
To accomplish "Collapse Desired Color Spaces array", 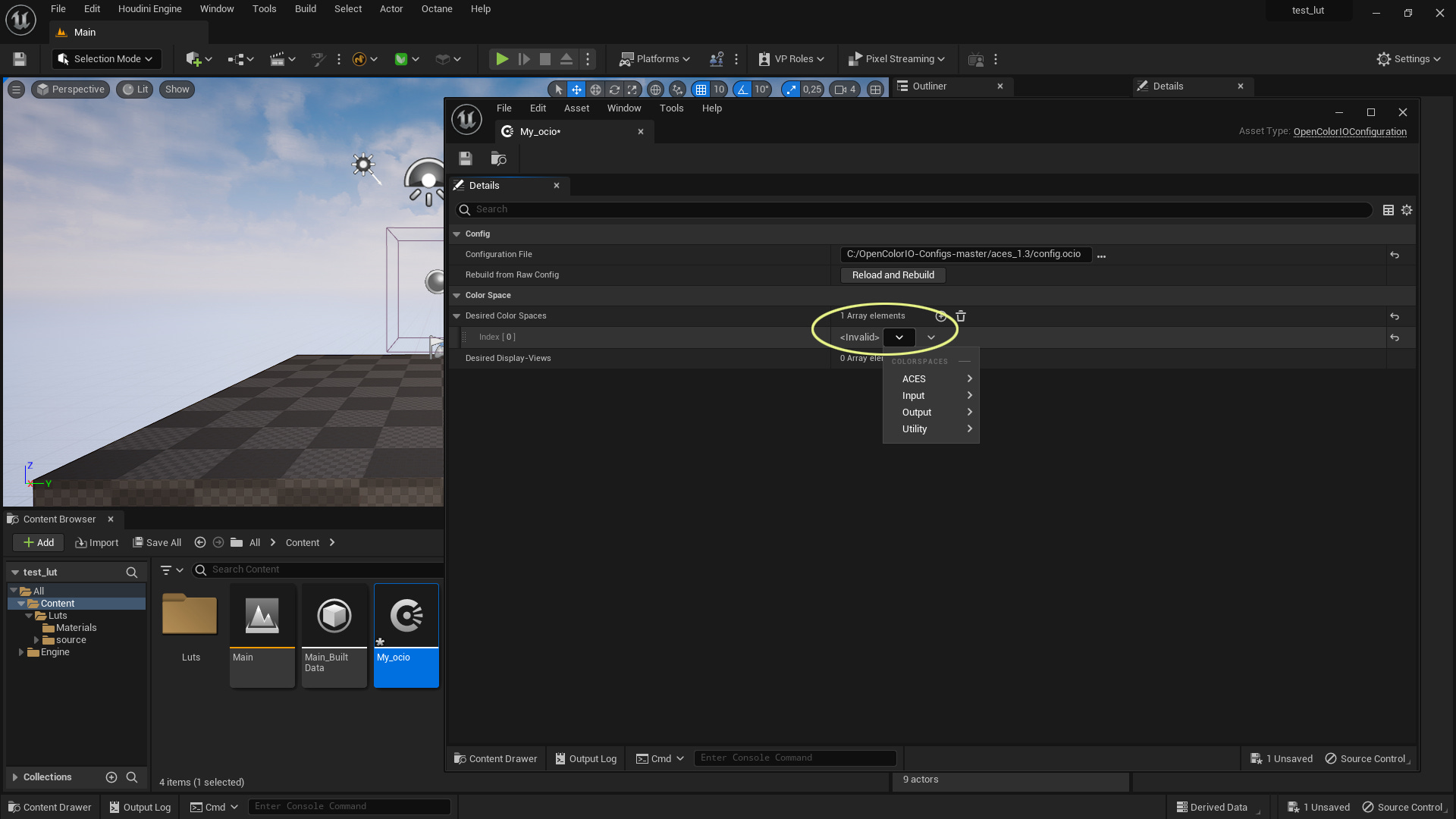I will (x=457, y=316).
